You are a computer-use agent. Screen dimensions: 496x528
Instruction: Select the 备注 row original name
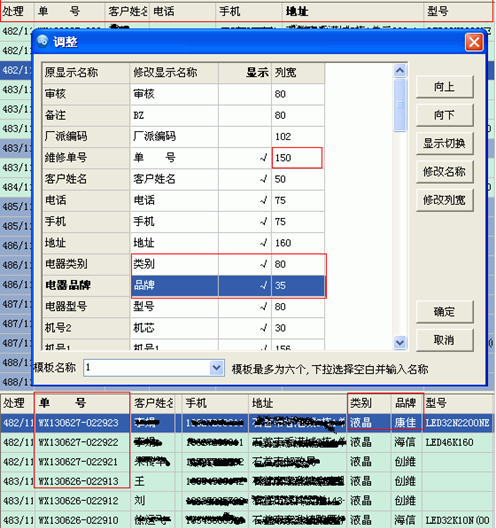[x=86, y=115]
